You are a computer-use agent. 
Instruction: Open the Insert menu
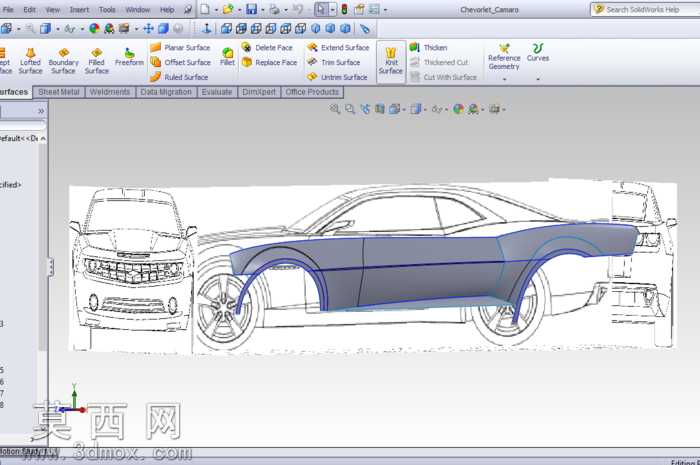pyautogui.click(x=79, y=9)
